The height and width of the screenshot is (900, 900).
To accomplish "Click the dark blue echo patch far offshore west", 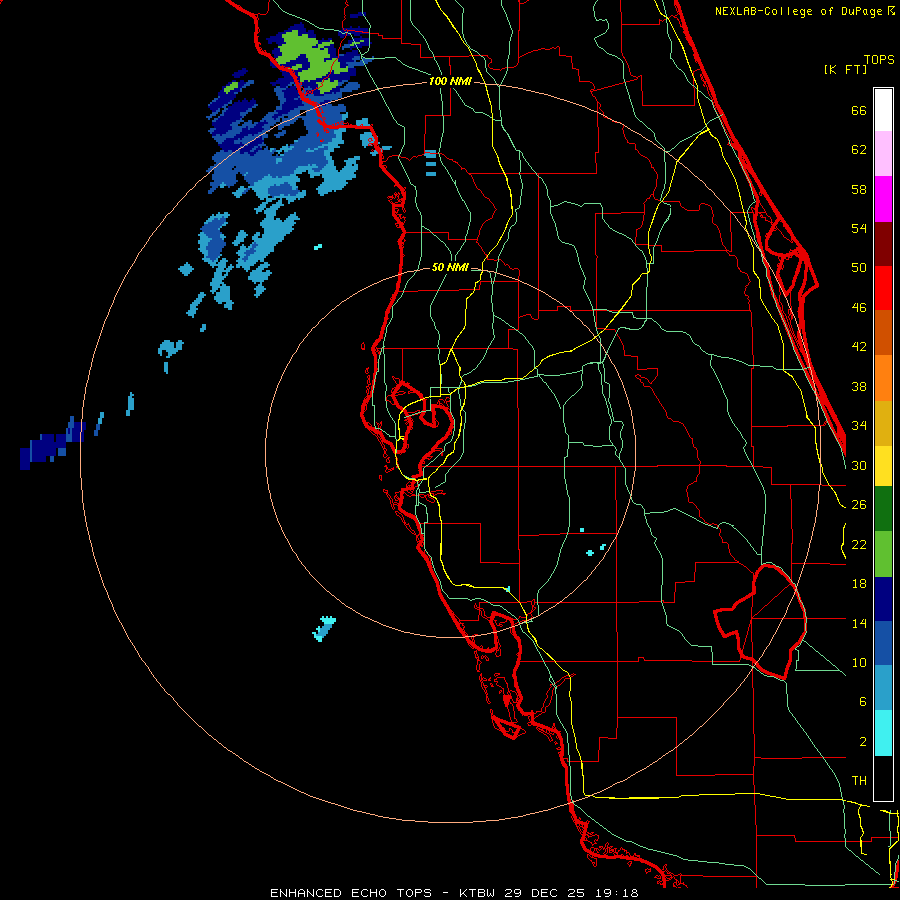I will pyautogui.click(x=51, y=443).
